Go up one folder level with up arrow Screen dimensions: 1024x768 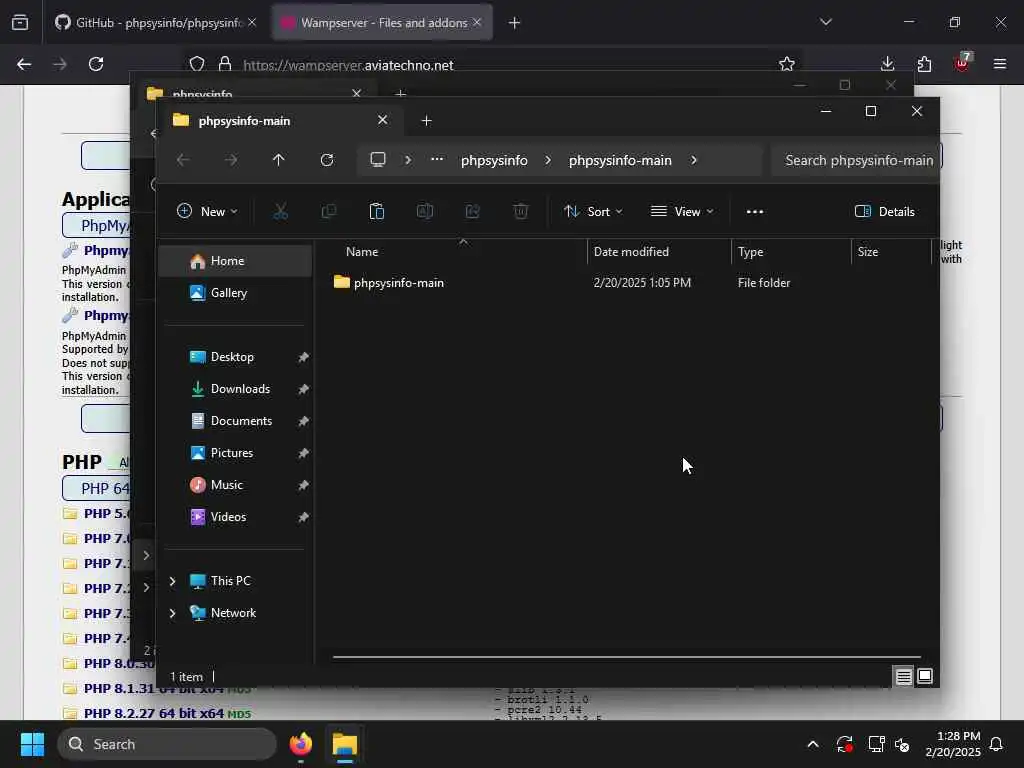click(x=278, y=160)
